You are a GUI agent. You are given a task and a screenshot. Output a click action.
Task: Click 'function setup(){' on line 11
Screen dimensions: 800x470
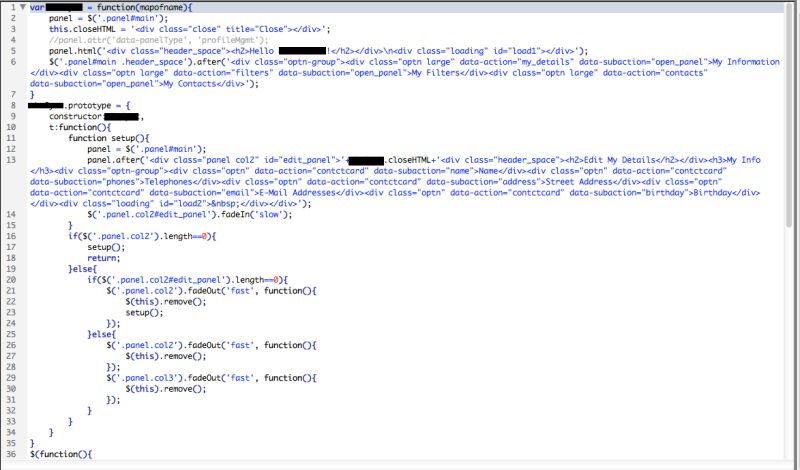click(109, 138)
